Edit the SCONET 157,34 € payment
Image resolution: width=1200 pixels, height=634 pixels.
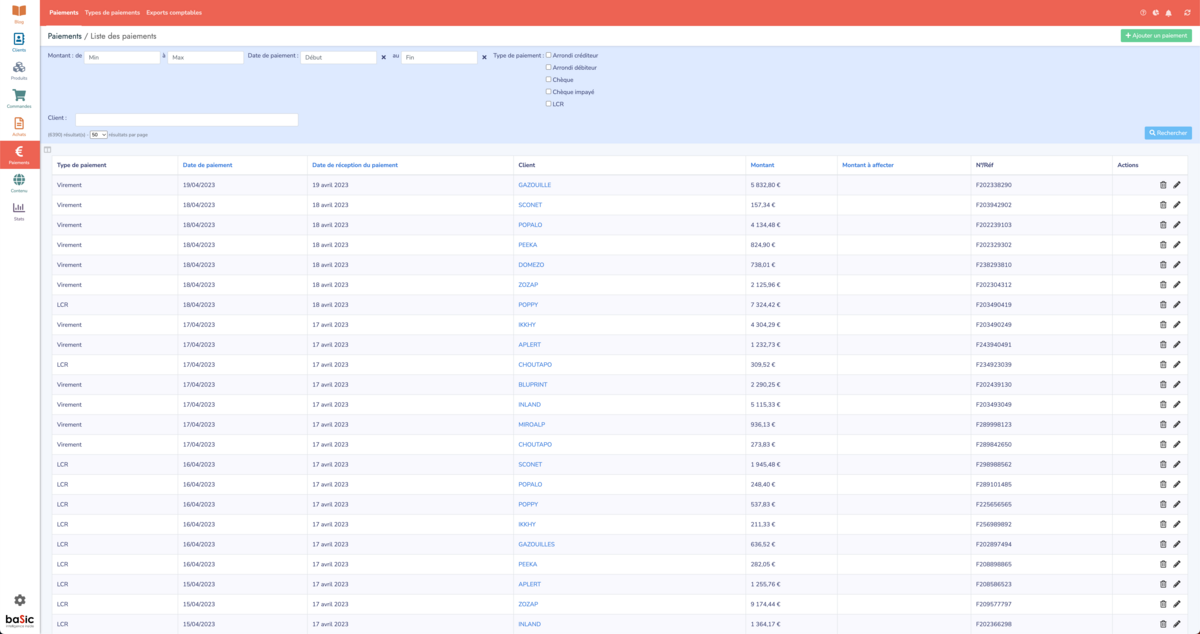pyautogui.click(x=1177, y=205)
